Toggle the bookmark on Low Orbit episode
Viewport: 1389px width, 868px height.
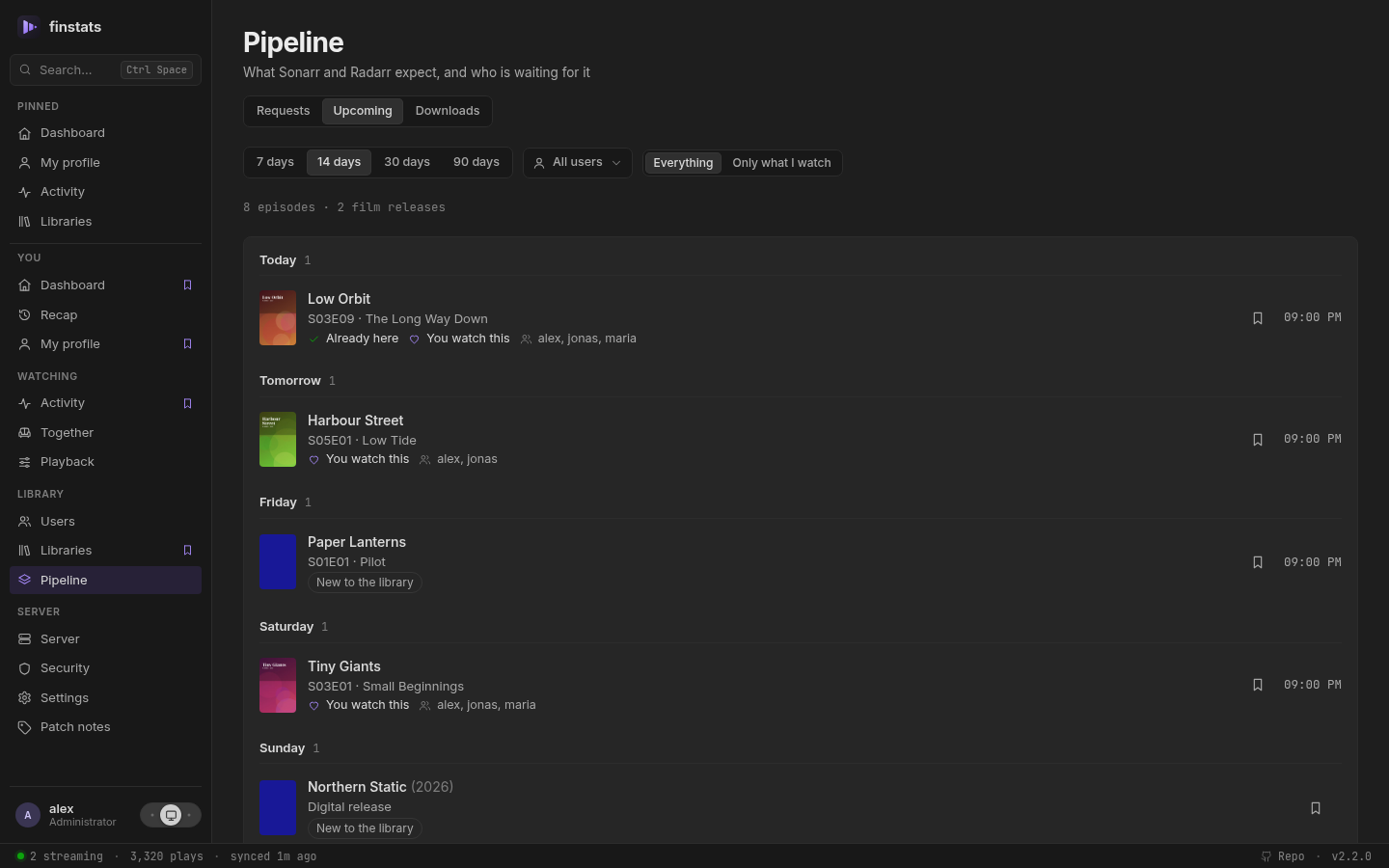click(x=1258, y=318)
